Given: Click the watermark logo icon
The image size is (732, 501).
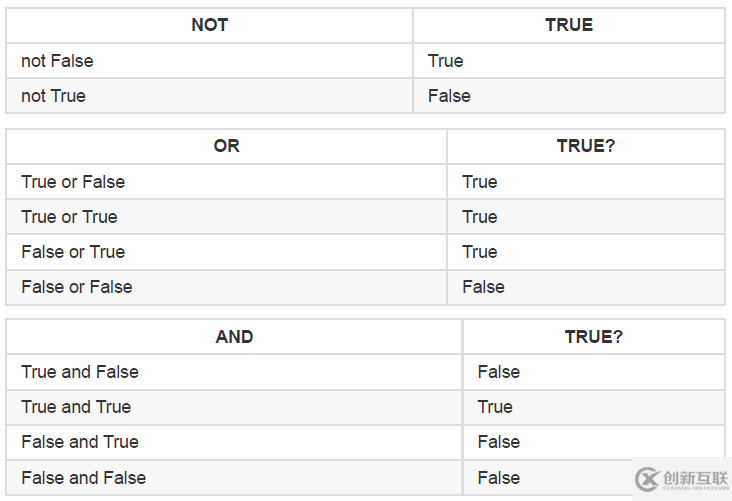Looking at the screenshot, I should click(647, 479).
